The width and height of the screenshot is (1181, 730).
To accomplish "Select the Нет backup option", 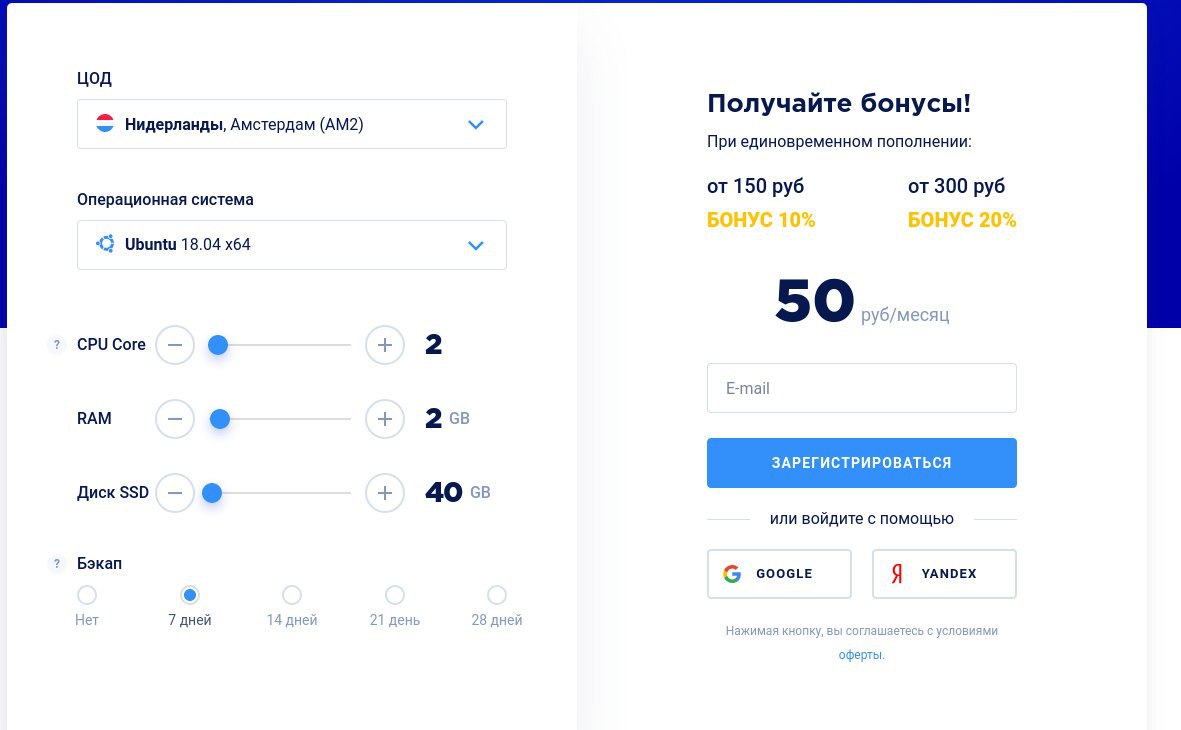I will 87,595.
